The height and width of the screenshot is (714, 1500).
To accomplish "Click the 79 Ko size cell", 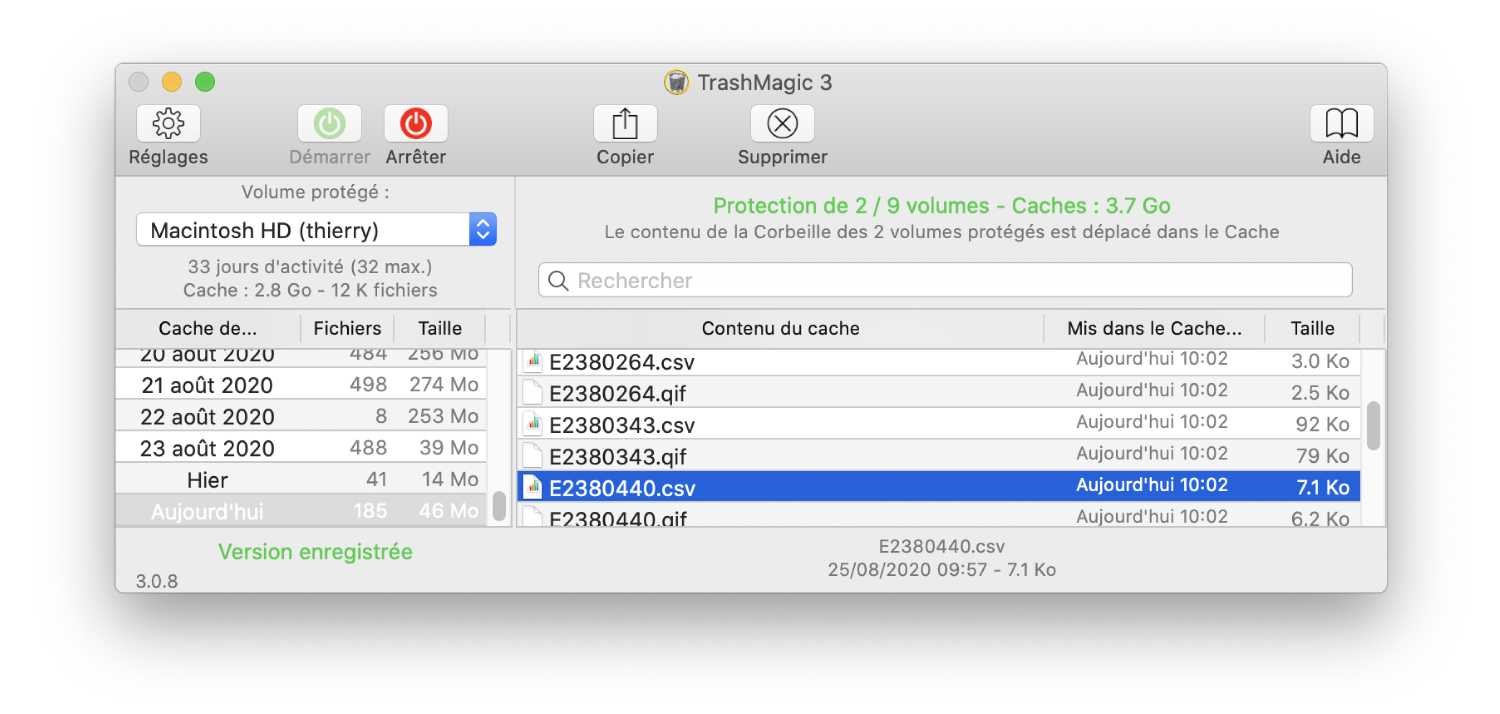I will [1322, 456].
